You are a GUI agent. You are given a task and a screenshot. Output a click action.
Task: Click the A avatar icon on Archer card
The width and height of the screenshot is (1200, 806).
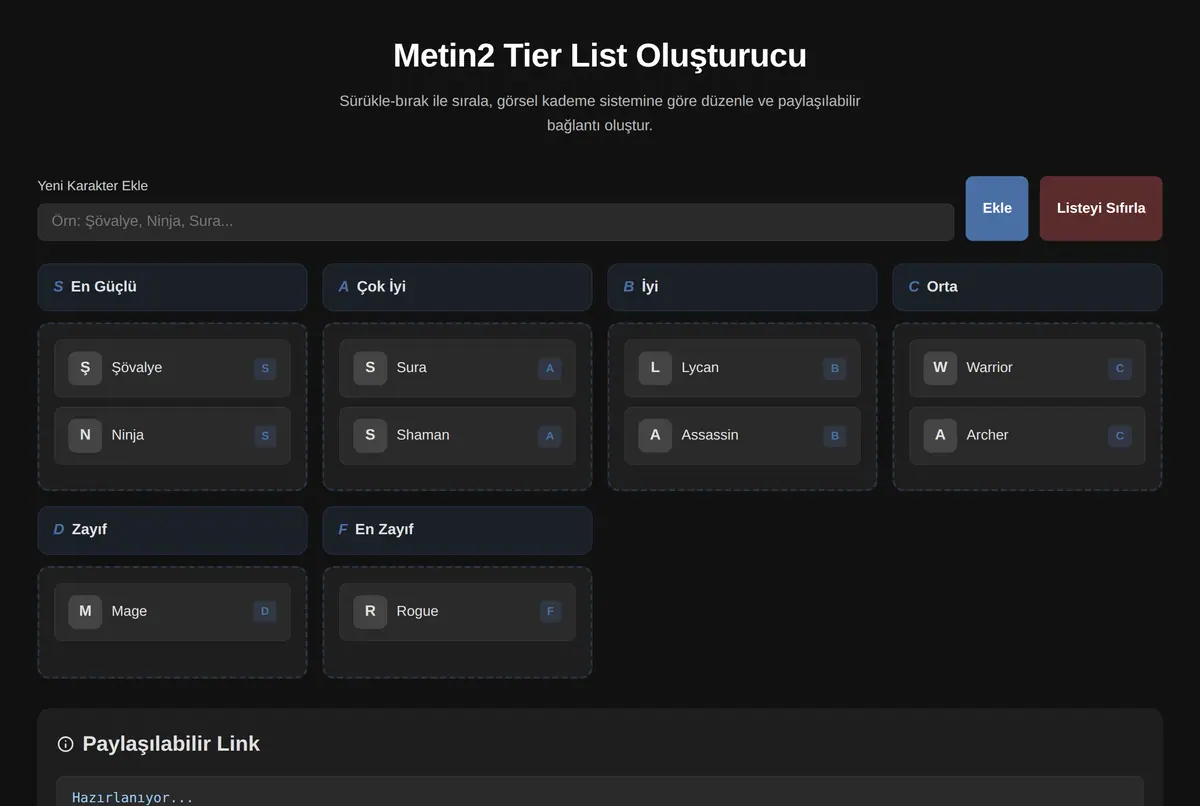[940, 435]
